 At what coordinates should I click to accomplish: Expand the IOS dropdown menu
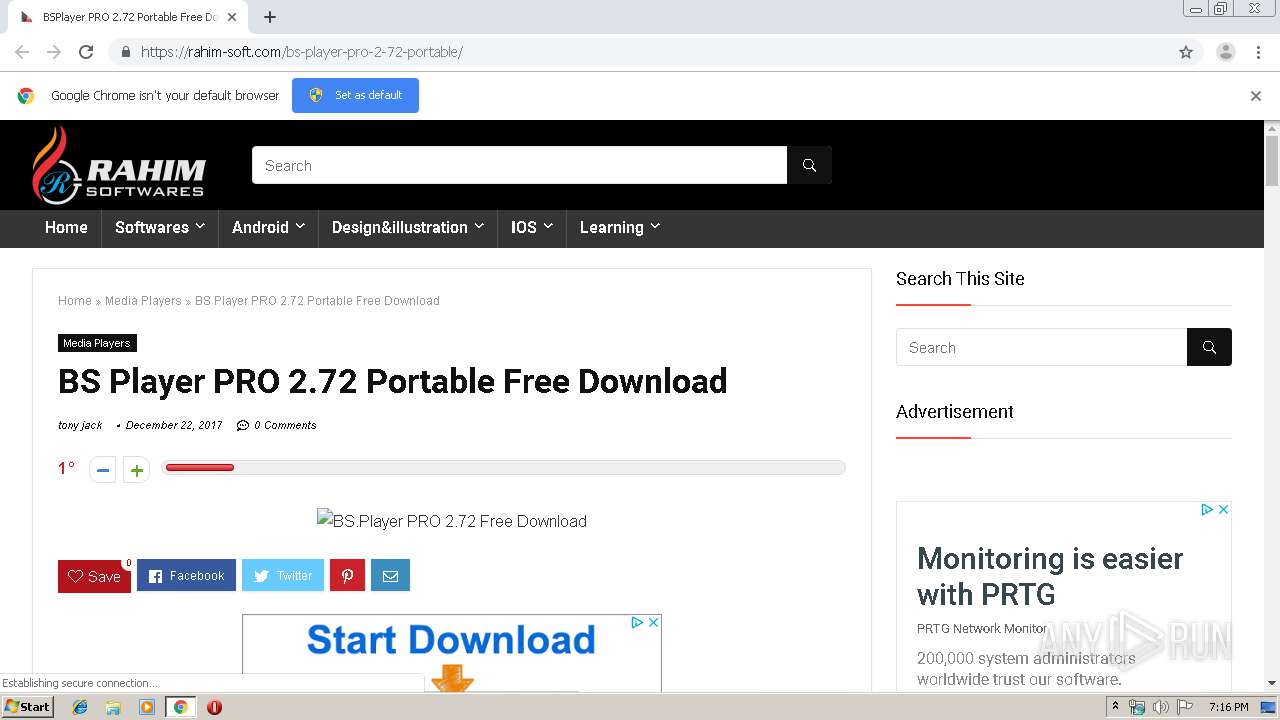coord(532,227)
